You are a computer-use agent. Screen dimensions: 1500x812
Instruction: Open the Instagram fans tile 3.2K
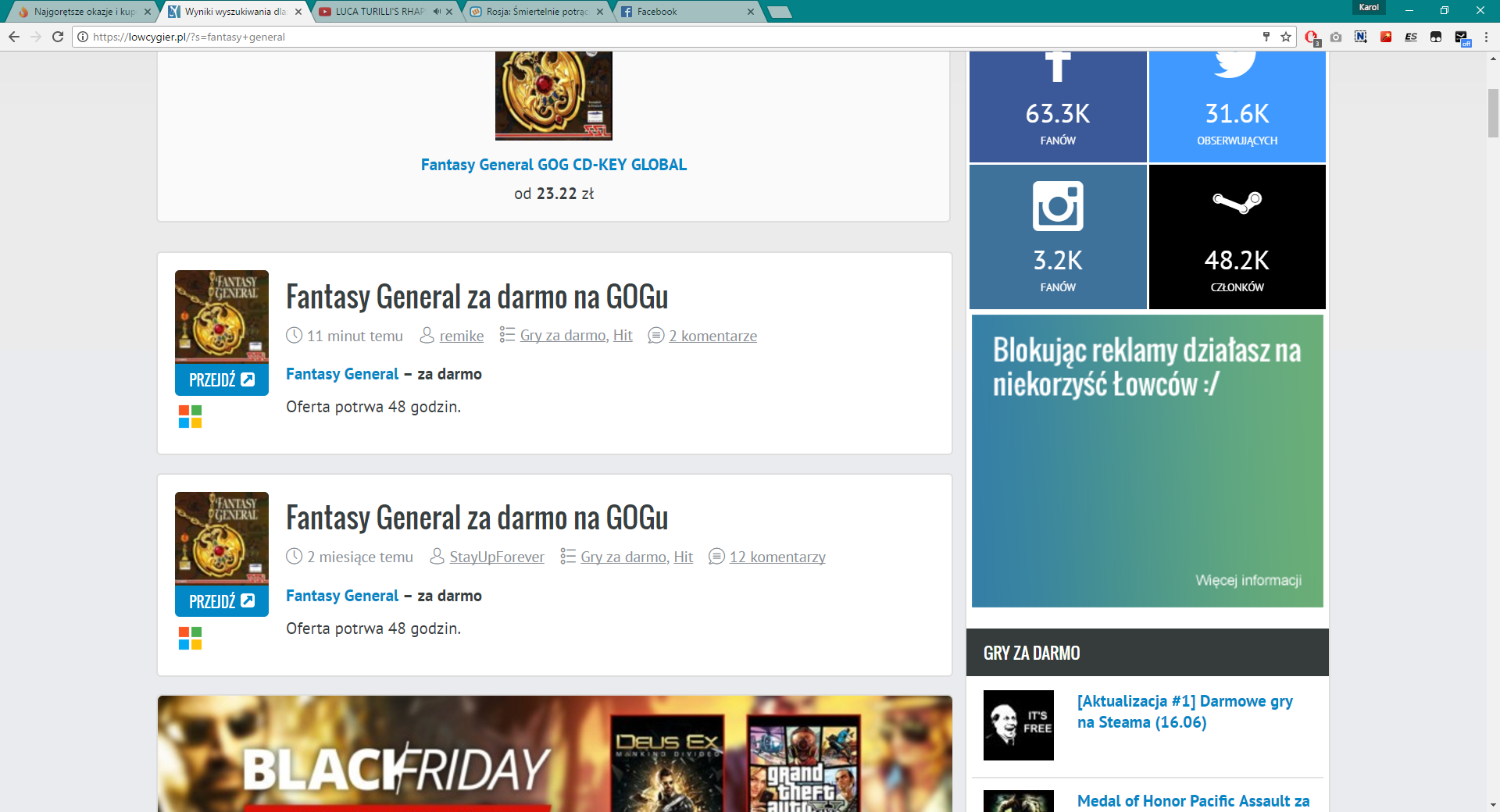pos(1058,237)
